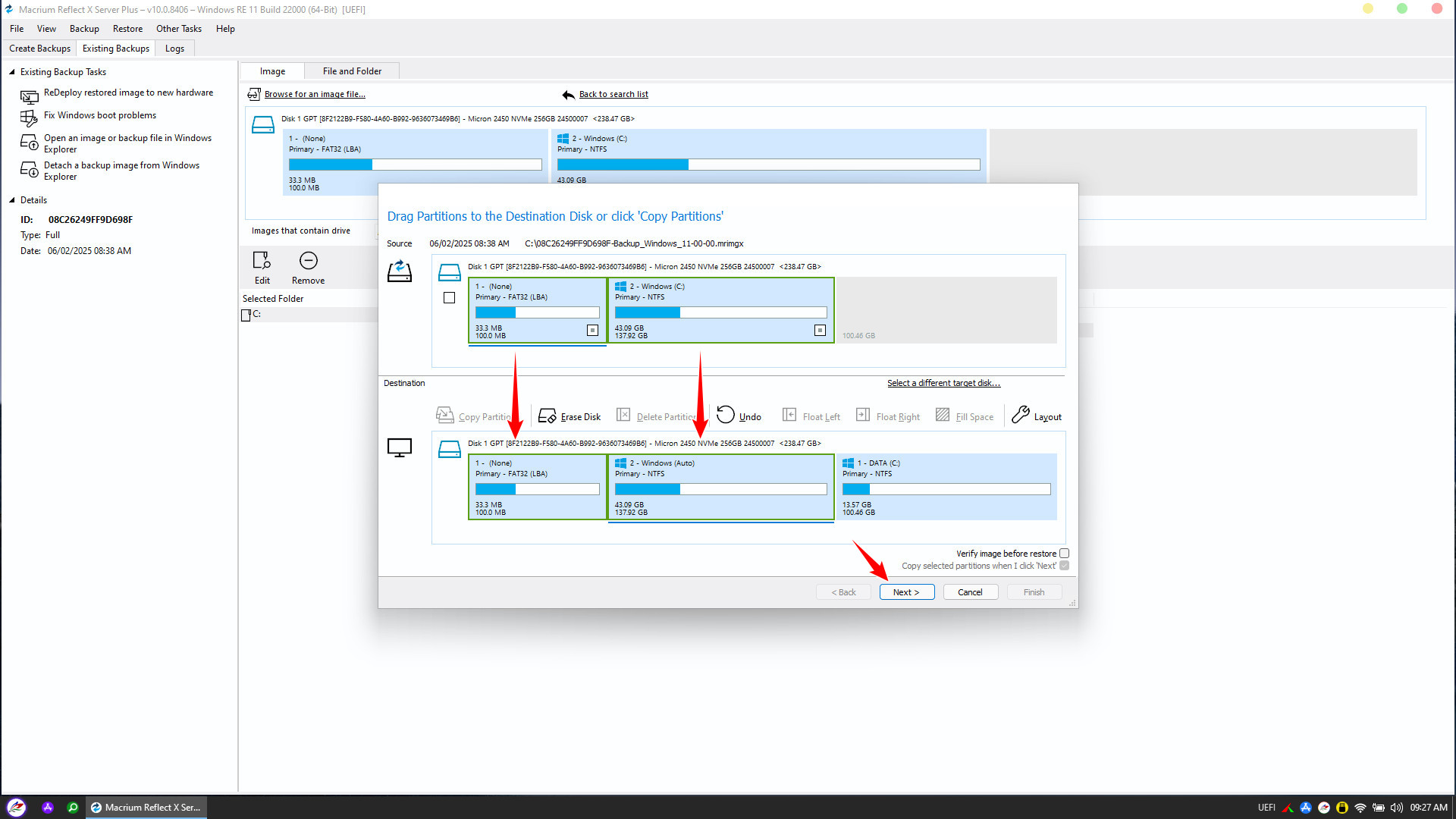1456x819 pixels.
Task: Click the Undo arrow icon
Action: [x=726, y=414]
